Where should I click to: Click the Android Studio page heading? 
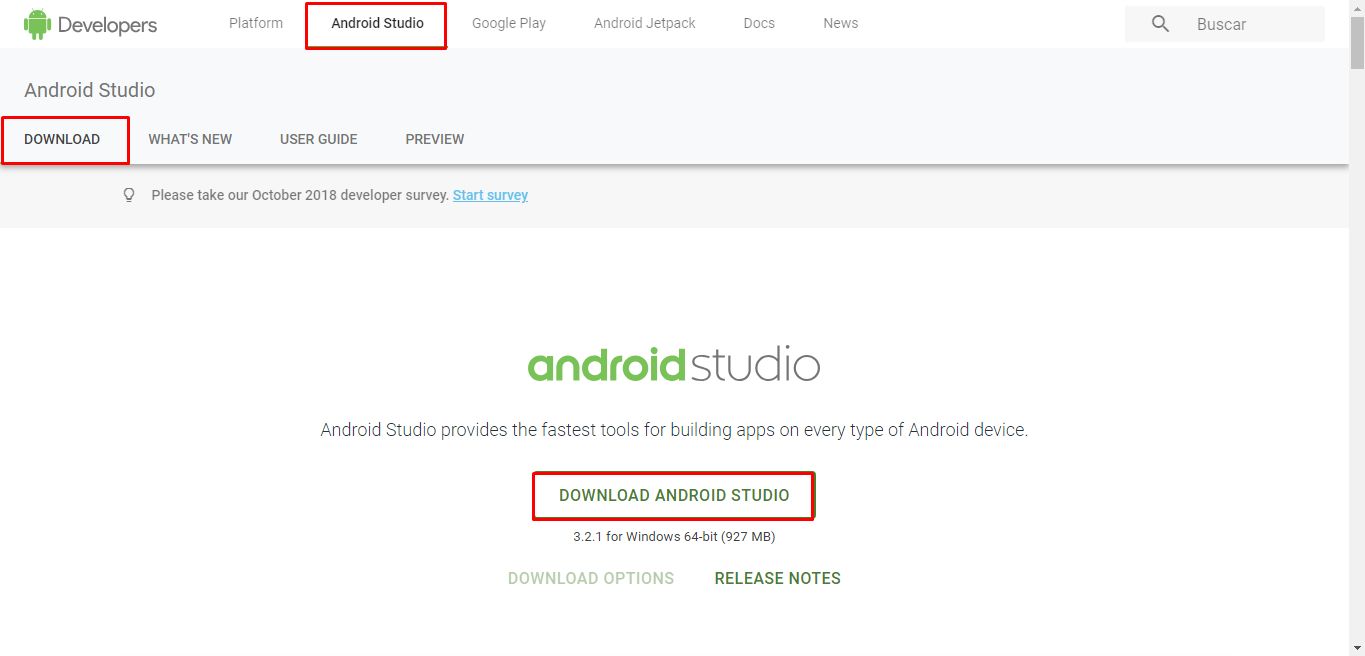click(x=90, y=90)
